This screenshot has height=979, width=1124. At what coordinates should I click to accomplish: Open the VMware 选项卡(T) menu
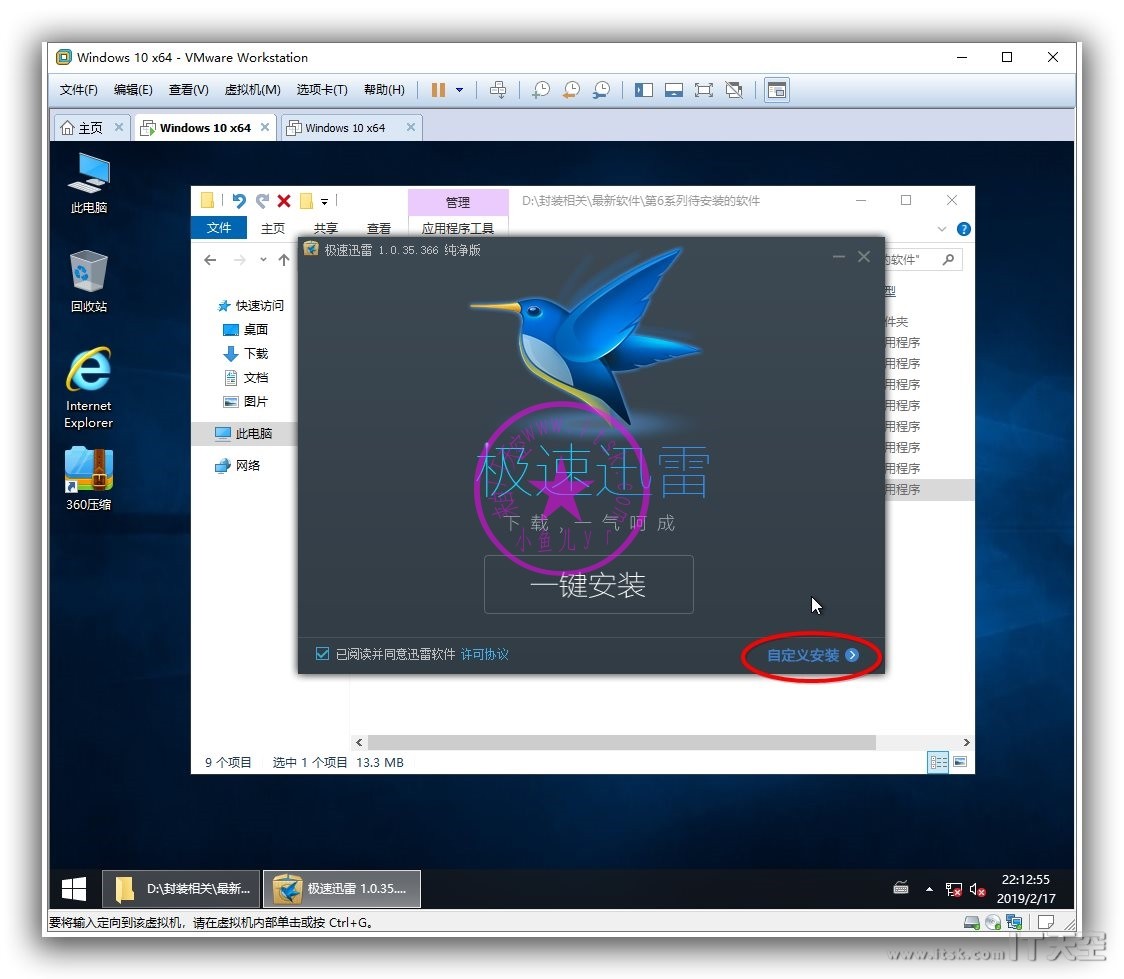pyautogui.click(x=322, y=90)
